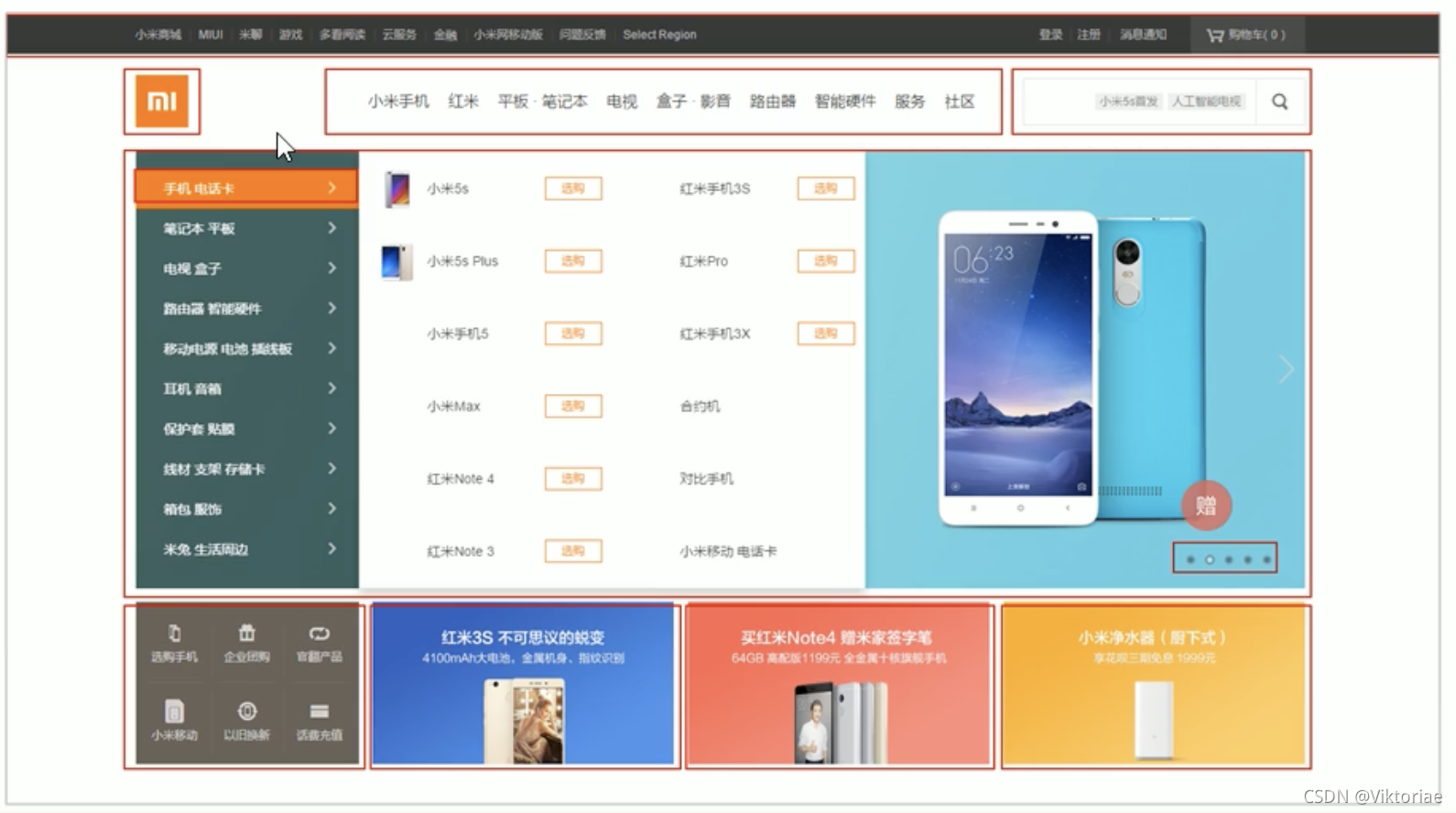Image resolution: width=1456 pixels, height=813 pixels.
Task: Open the 以旧换新 trade-in shortcut
Action: [x=246, y=720]
